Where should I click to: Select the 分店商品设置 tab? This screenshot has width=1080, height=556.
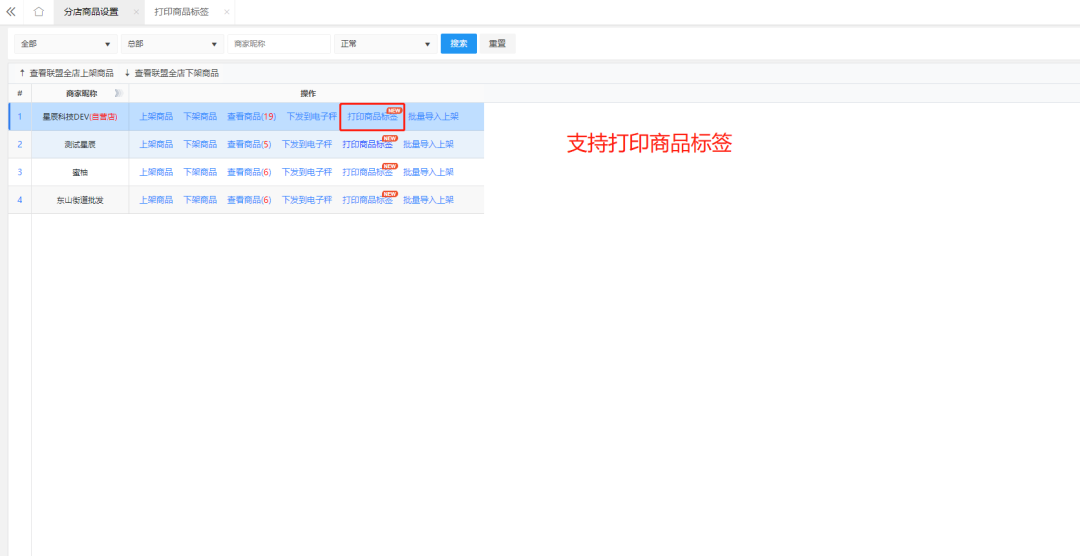point(89,12)
